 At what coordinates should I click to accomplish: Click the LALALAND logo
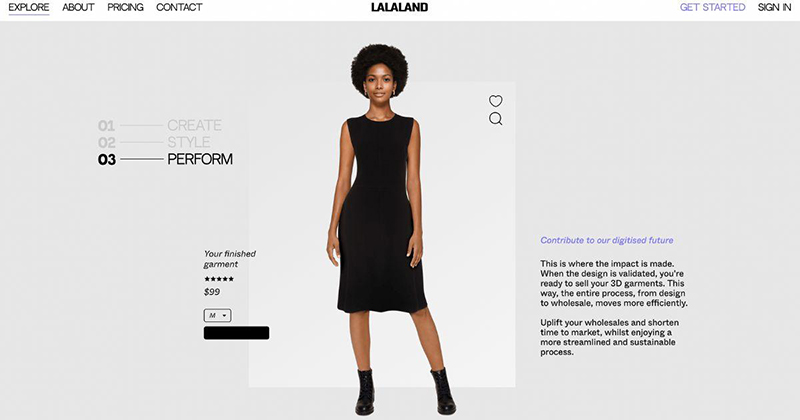point(399,7)
